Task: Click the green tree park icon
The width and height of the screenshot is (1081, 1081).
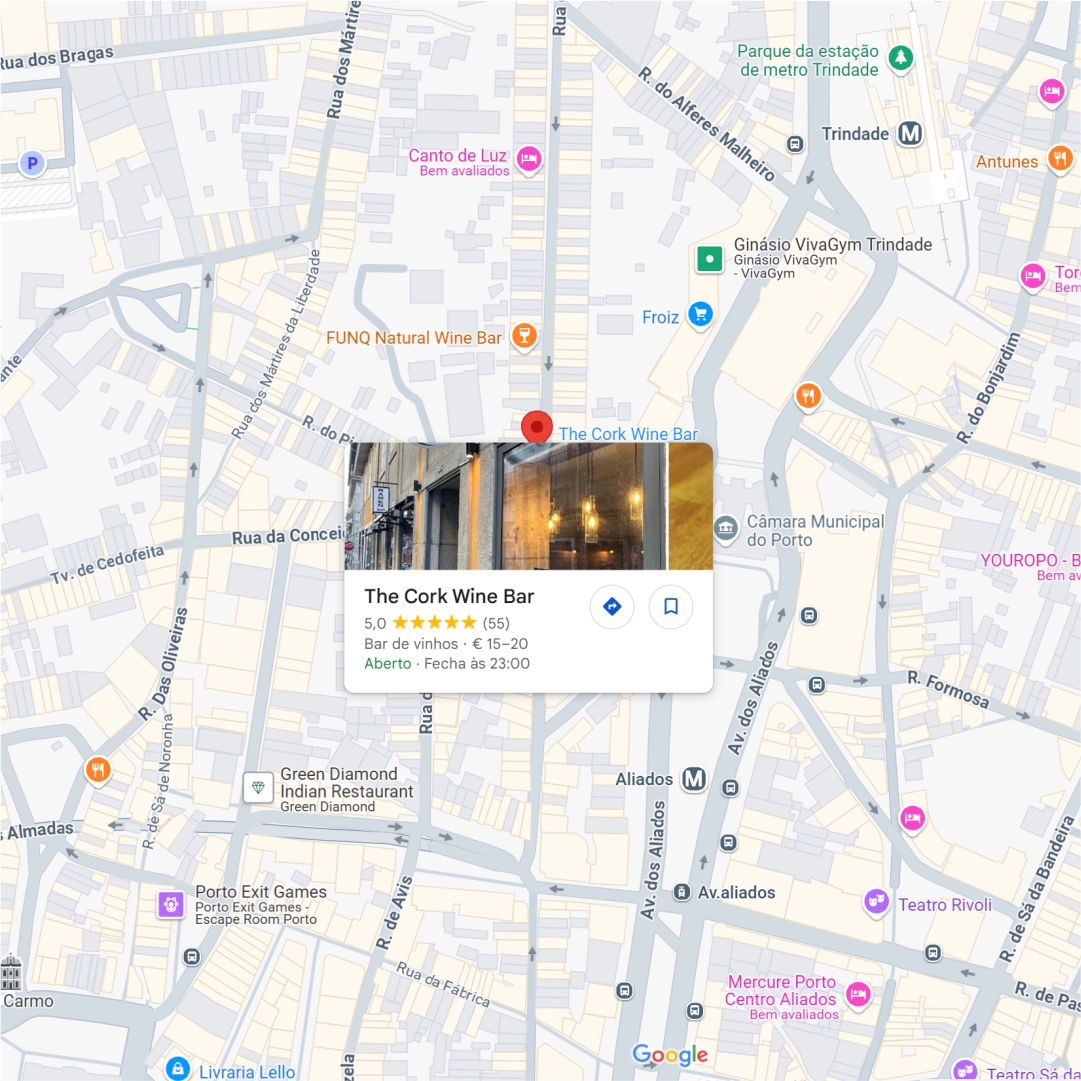Action: [x=900, y=57]
